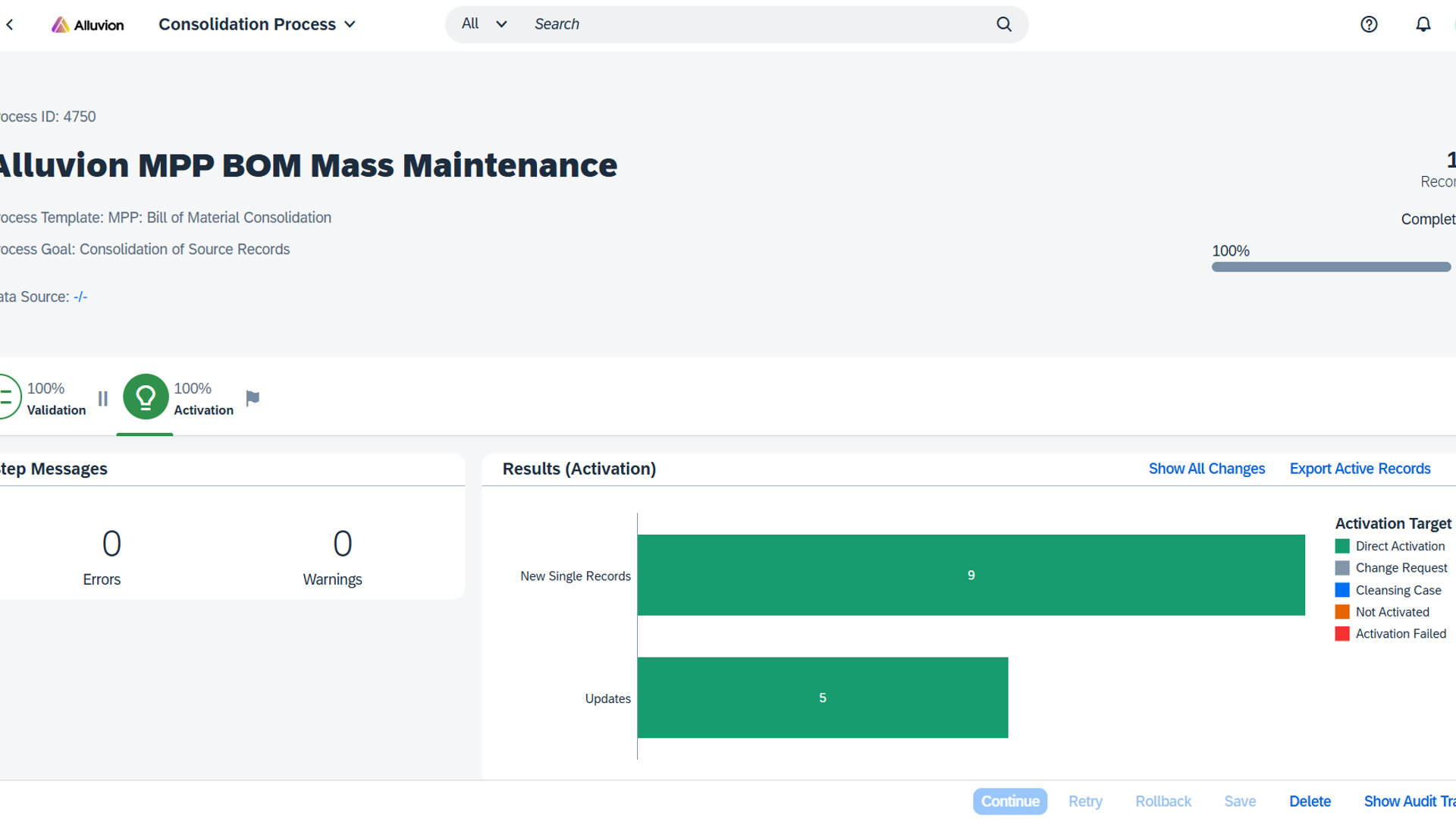Screen dimensions: 1456x819
Task: Open the Alluvion home logo
Action: [87, 24]
